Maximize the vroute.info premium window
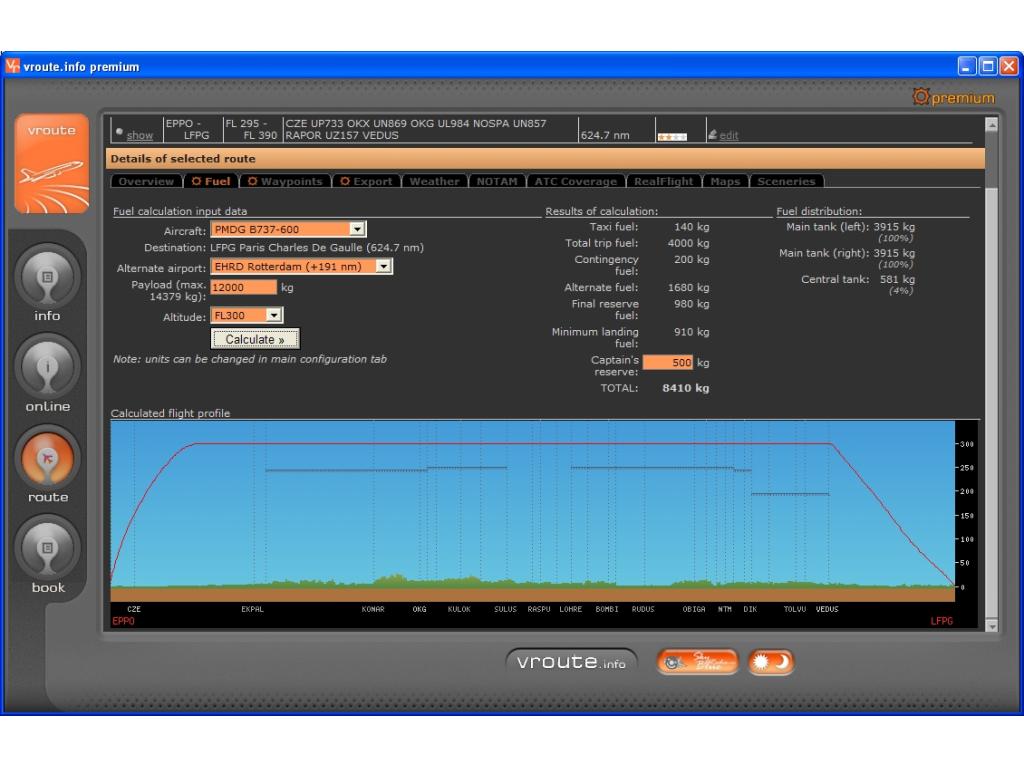1024x768 pixels. (x=987, y=66)
